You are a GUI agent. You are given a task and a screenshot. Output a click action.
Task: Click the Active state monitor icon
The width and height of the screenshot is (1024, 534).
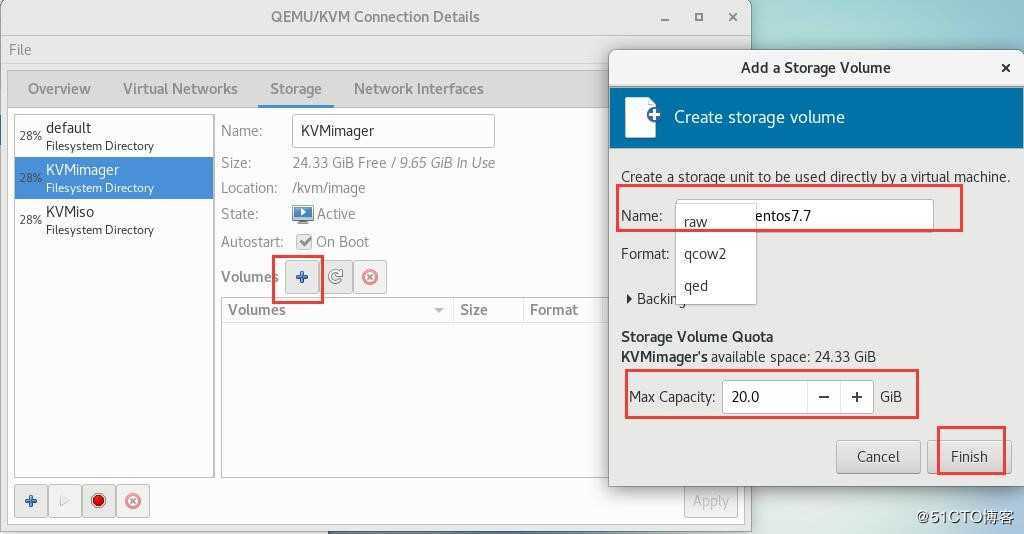click(302, 213)
